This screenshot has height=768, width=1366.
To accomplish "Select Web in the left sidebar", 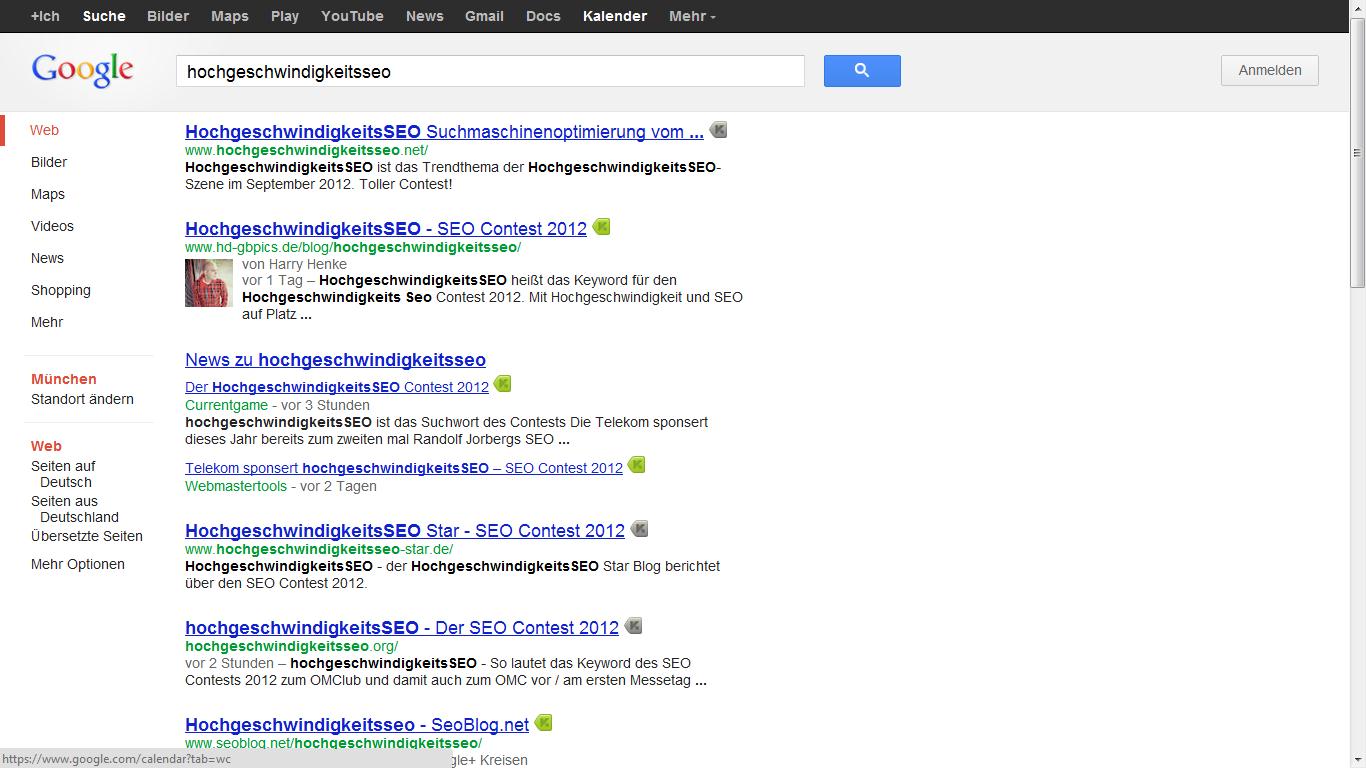I will point(44,130).
